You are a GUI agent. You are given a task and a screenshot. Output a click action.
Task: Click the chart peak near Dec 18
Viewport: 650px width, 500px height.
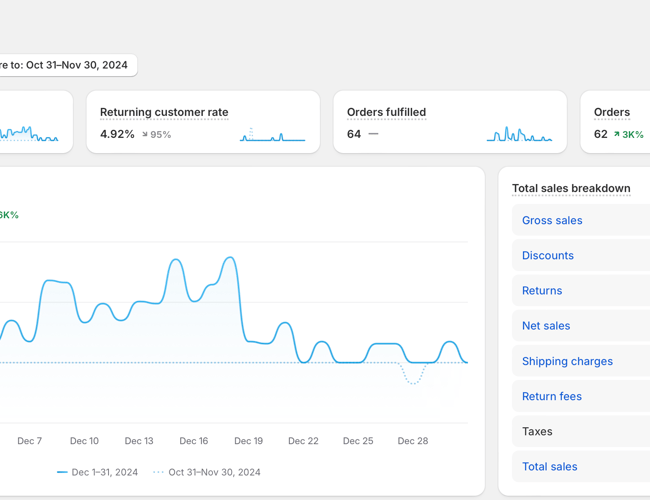pos(231,259)
